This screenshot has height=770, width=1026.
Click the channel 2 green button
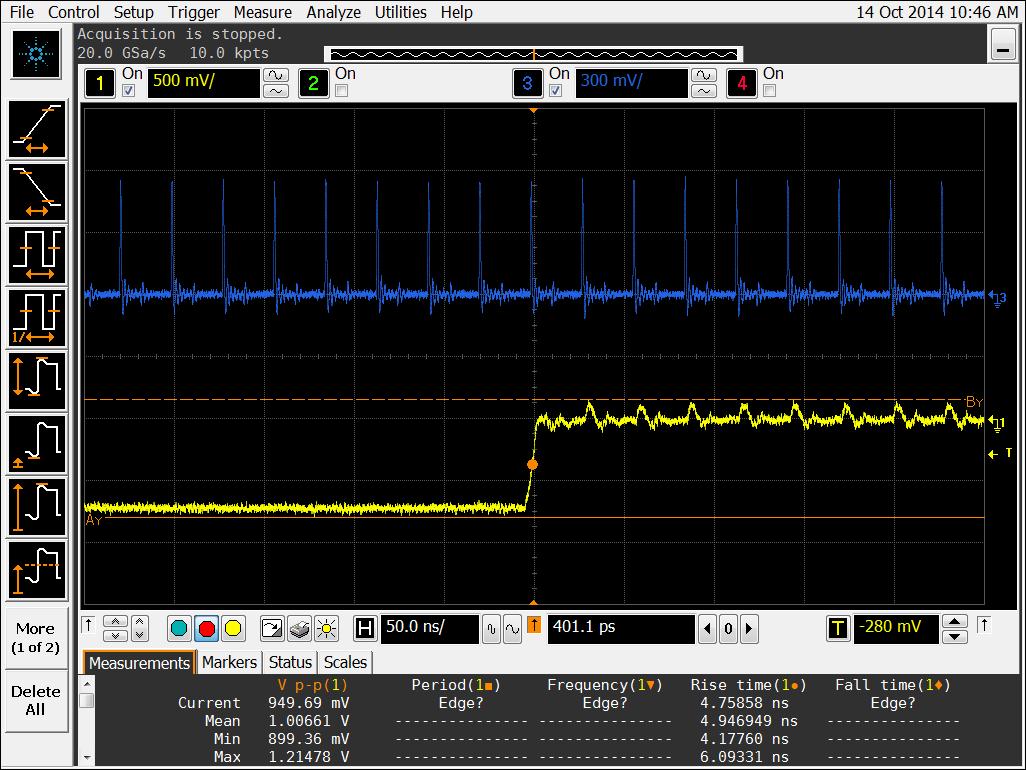pos(313,83)
